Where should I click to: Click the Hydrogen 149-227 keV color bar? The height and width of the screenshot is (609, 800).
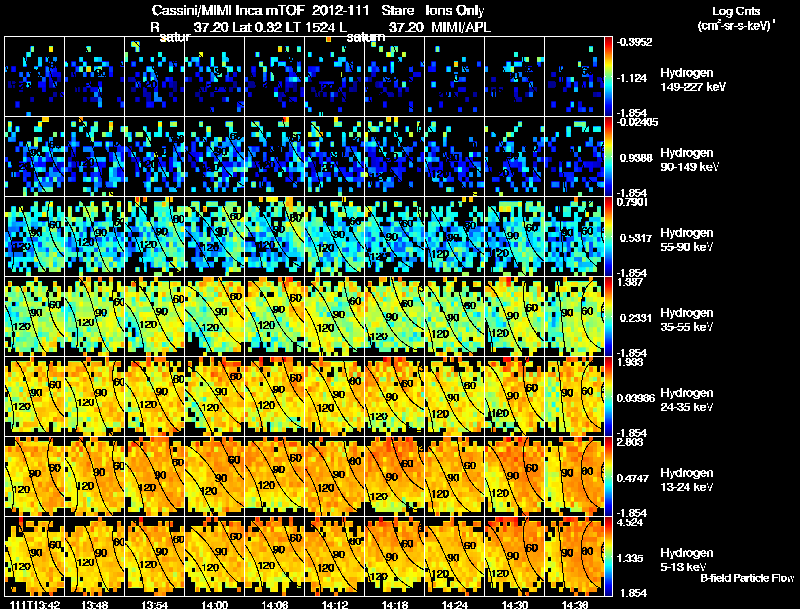pos(608,77)
